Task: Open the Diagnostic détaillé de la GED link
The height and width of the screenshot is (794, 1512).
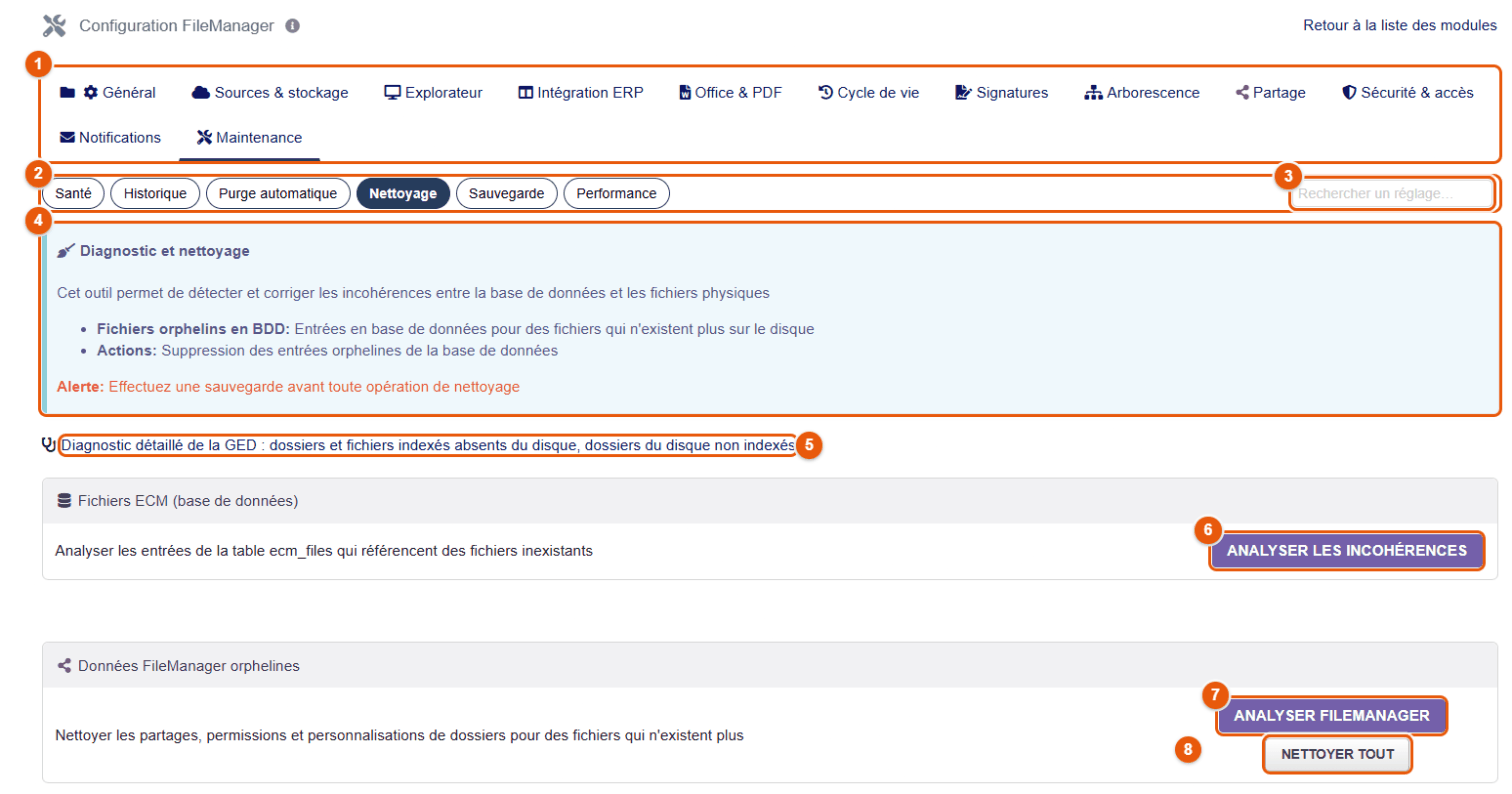Action: pyautogui.click(x=428, y=444)
